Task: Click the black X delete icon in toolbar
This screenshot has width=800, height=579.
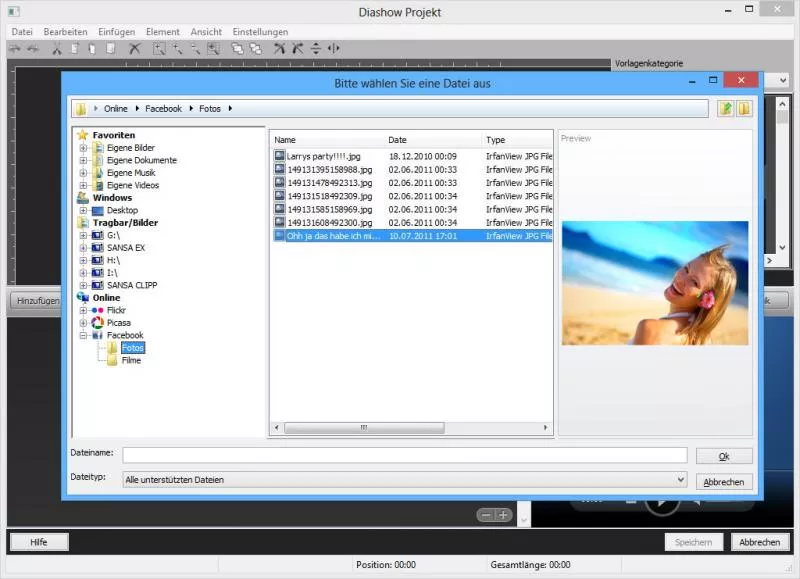Action: point(135,49)
